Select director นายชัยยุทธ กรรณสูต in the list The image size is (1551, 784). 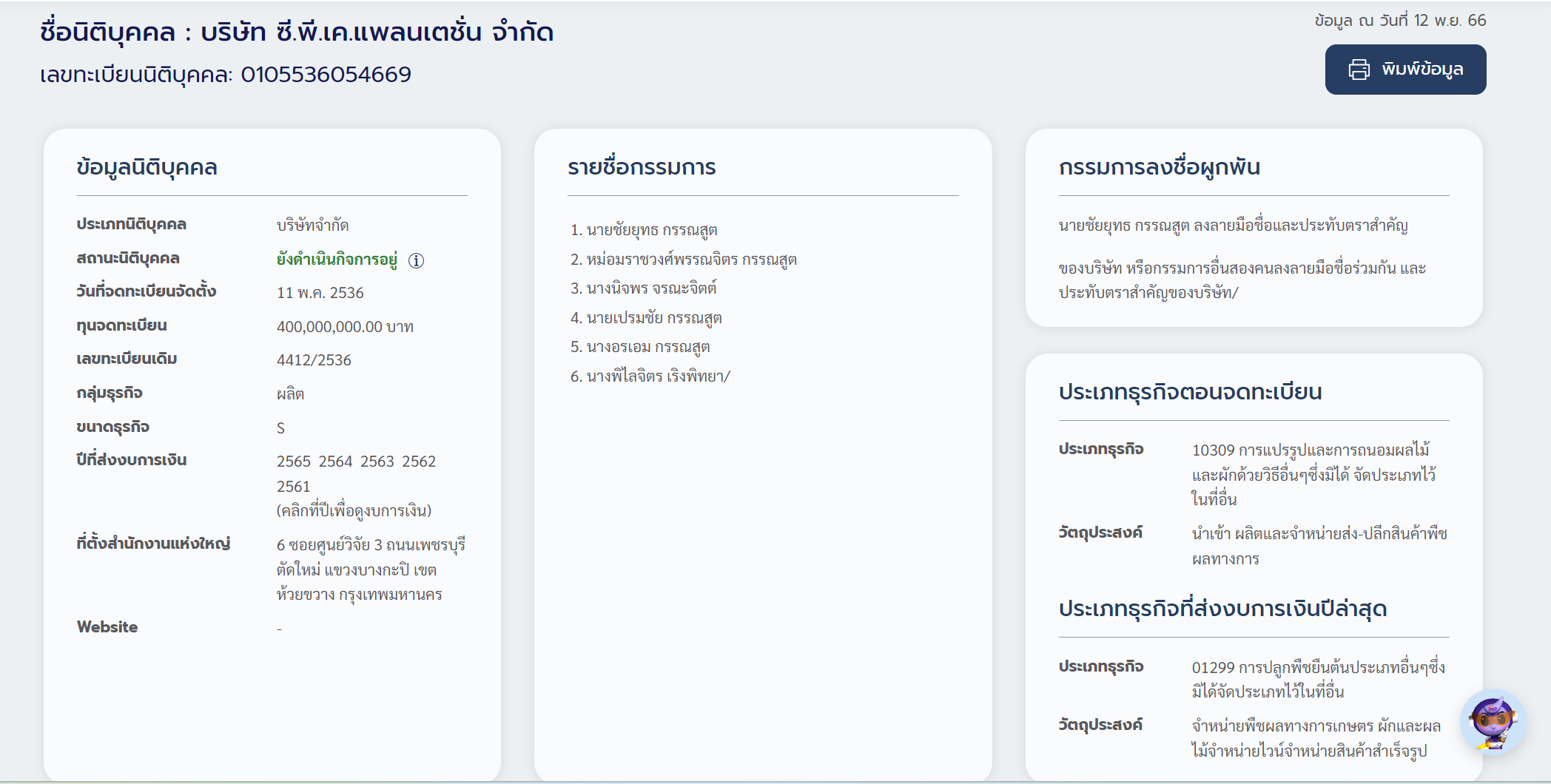pyautogui.click(x=651, y=230)
